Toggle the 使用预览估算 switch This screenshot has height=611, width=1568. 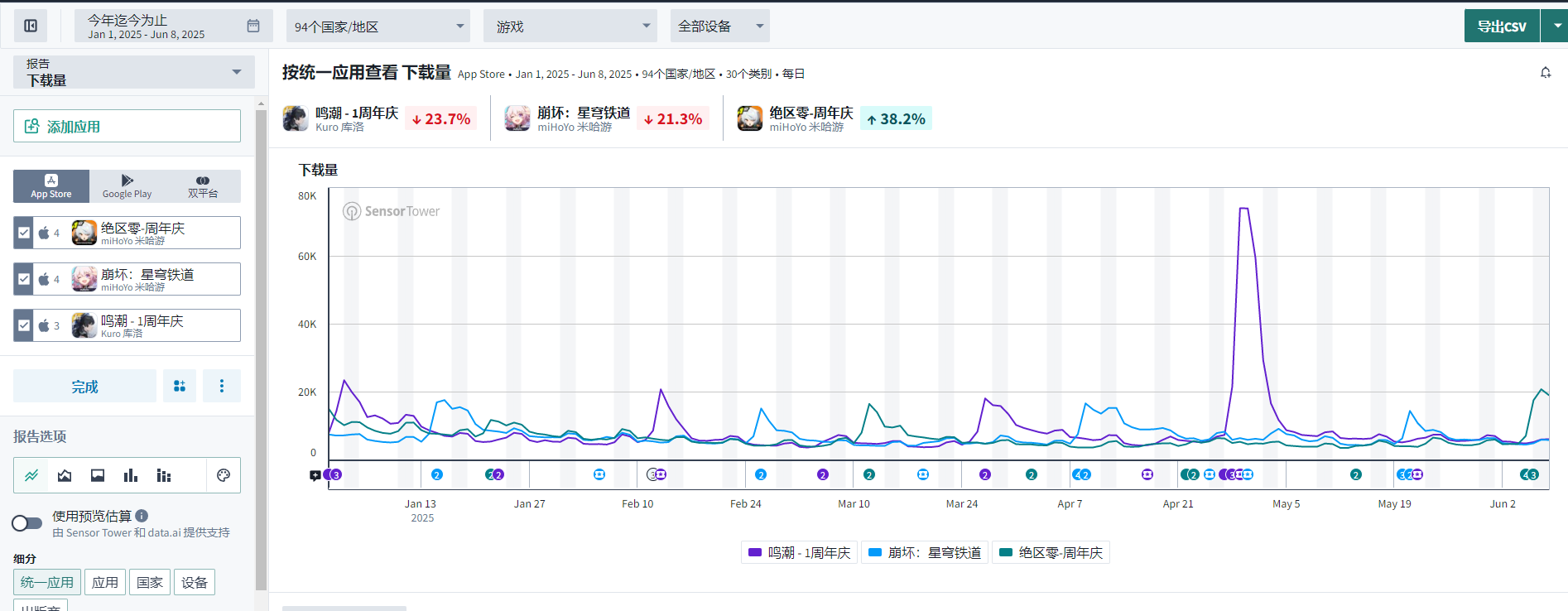pyautogui.click(x=27, y=523)
